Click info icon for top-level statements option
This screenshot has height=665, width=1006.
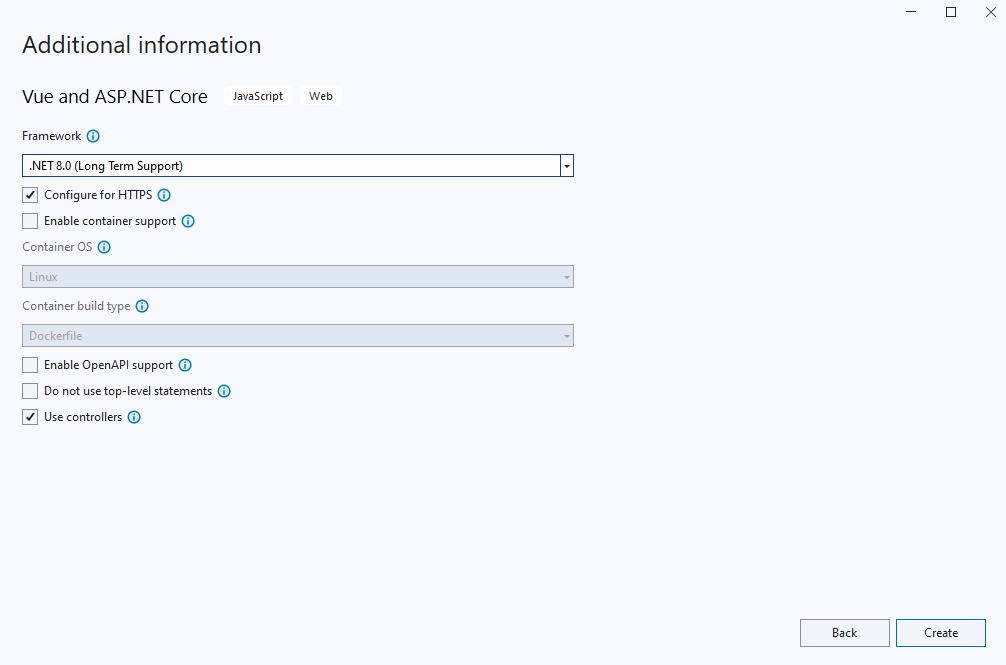pos(224,391)
